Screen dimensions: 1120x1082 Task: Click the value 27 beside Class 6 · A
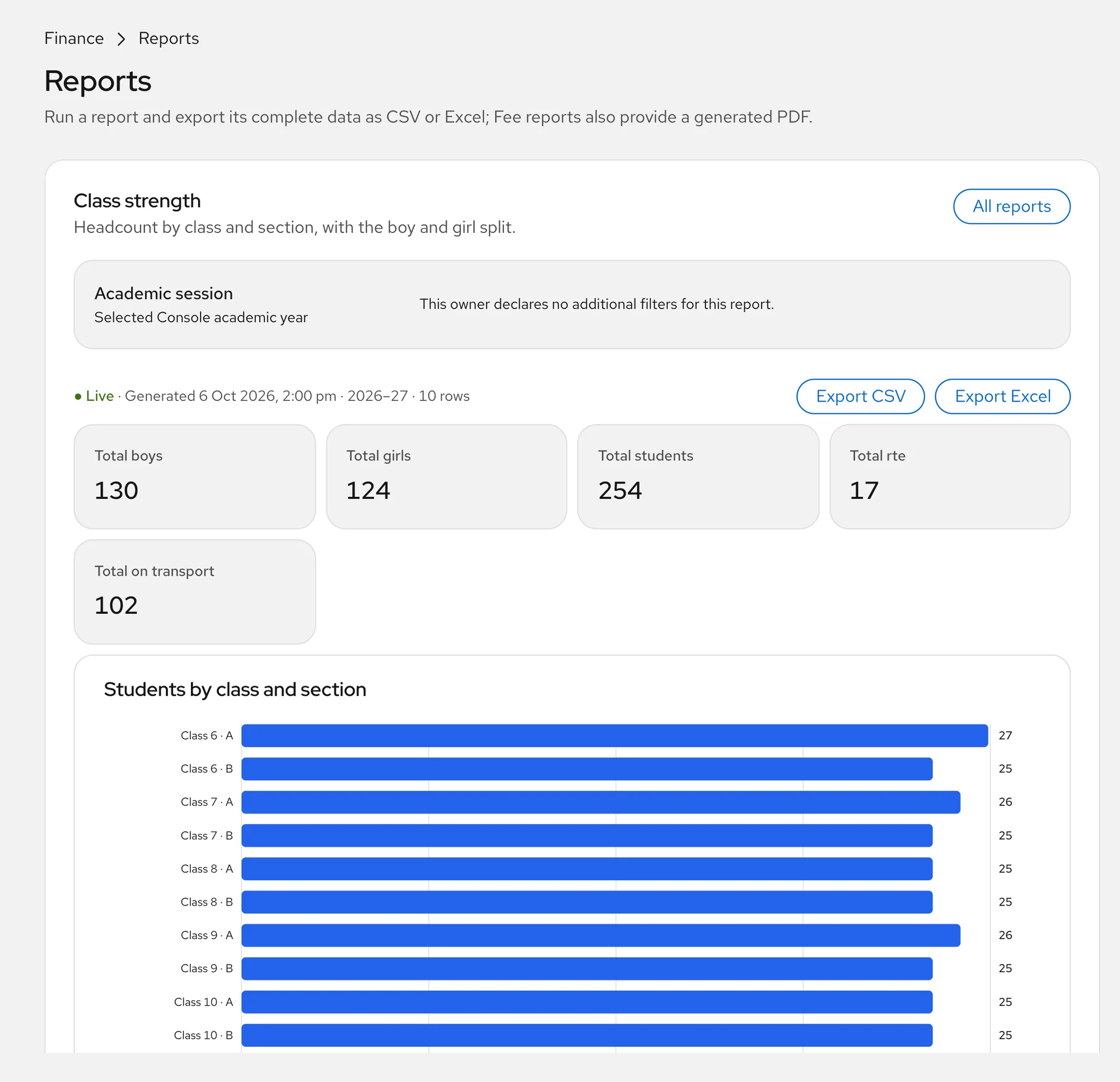pos(1005,736)
